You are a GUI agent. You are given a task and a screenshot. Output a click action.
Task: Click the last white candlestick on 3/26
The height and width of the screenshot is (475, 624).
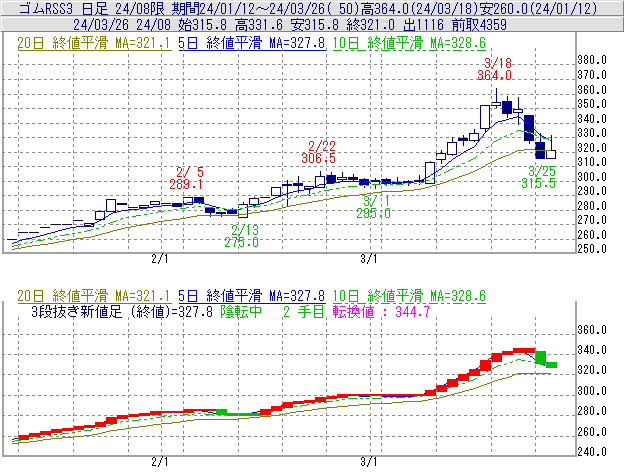pyautogui.click(x=551, y=154)
